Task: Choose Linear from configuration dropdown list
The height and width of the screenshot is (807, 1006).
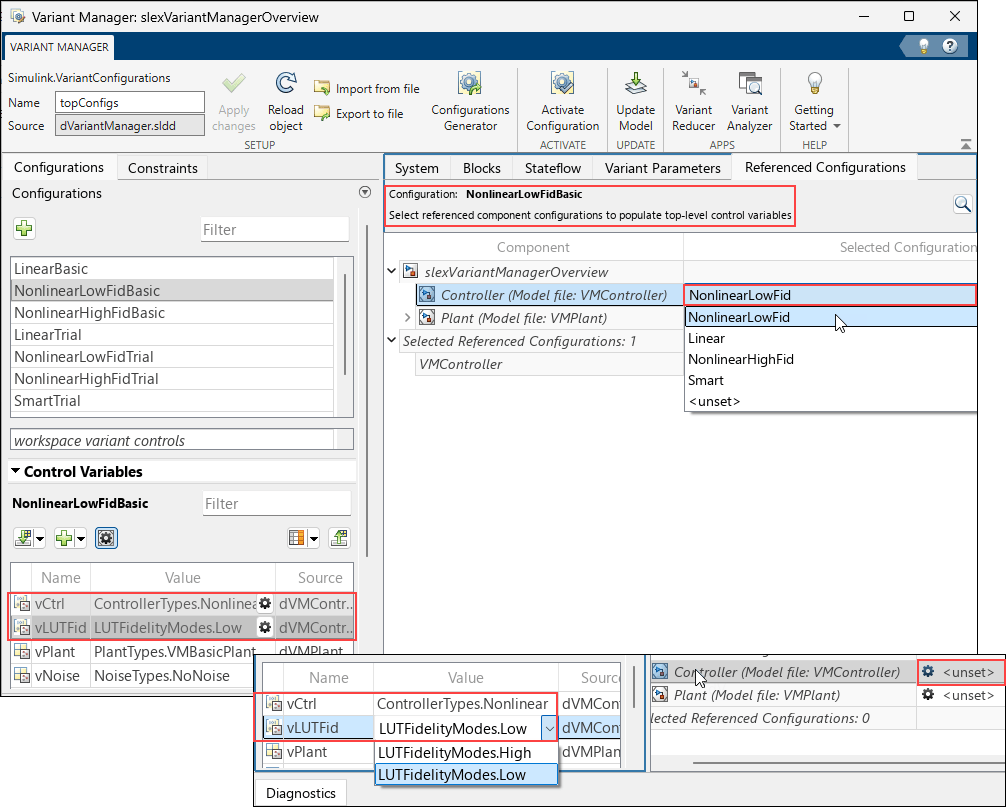Action: (x=831, y=338)
